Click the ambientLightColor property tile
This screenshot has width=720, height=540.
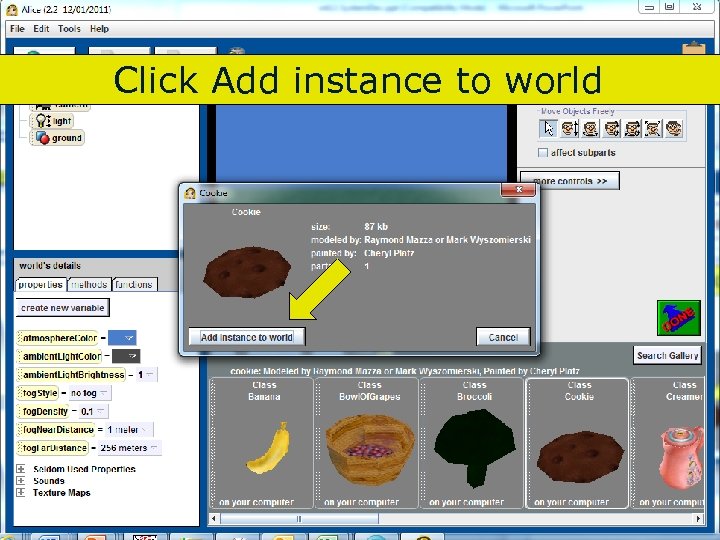(59, 356)
